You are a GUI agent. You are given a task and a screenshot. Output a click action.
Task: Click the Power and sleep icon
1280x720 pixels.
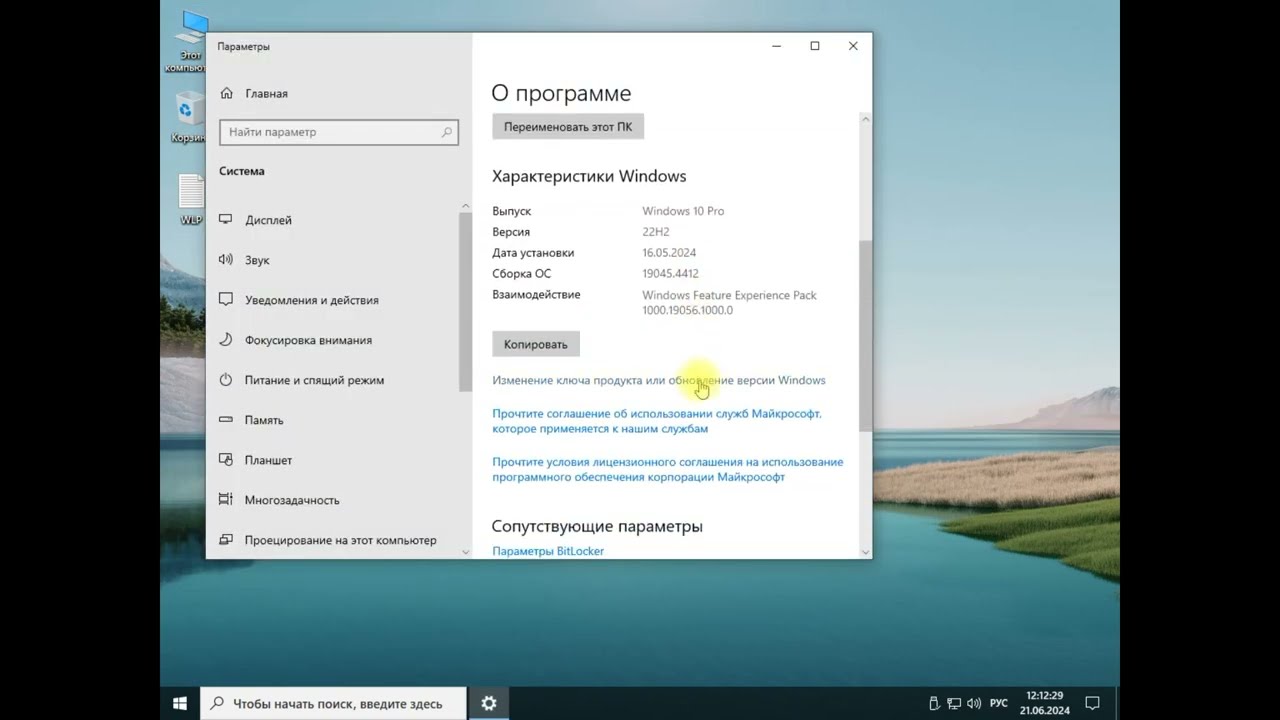pyautogui.click(x=225, y=379)
